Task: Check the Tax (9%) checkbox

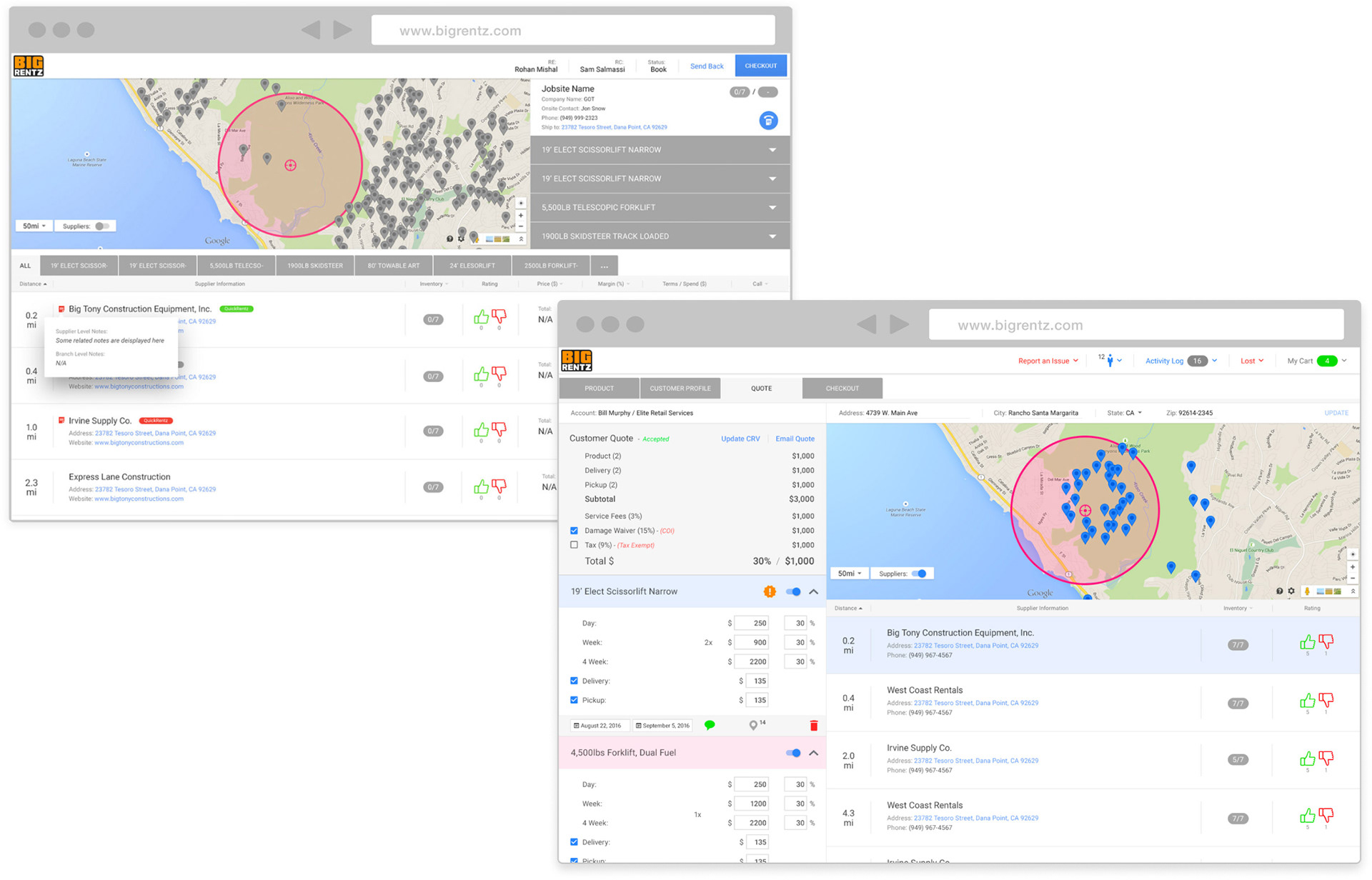Action: (x=574, y=545)
